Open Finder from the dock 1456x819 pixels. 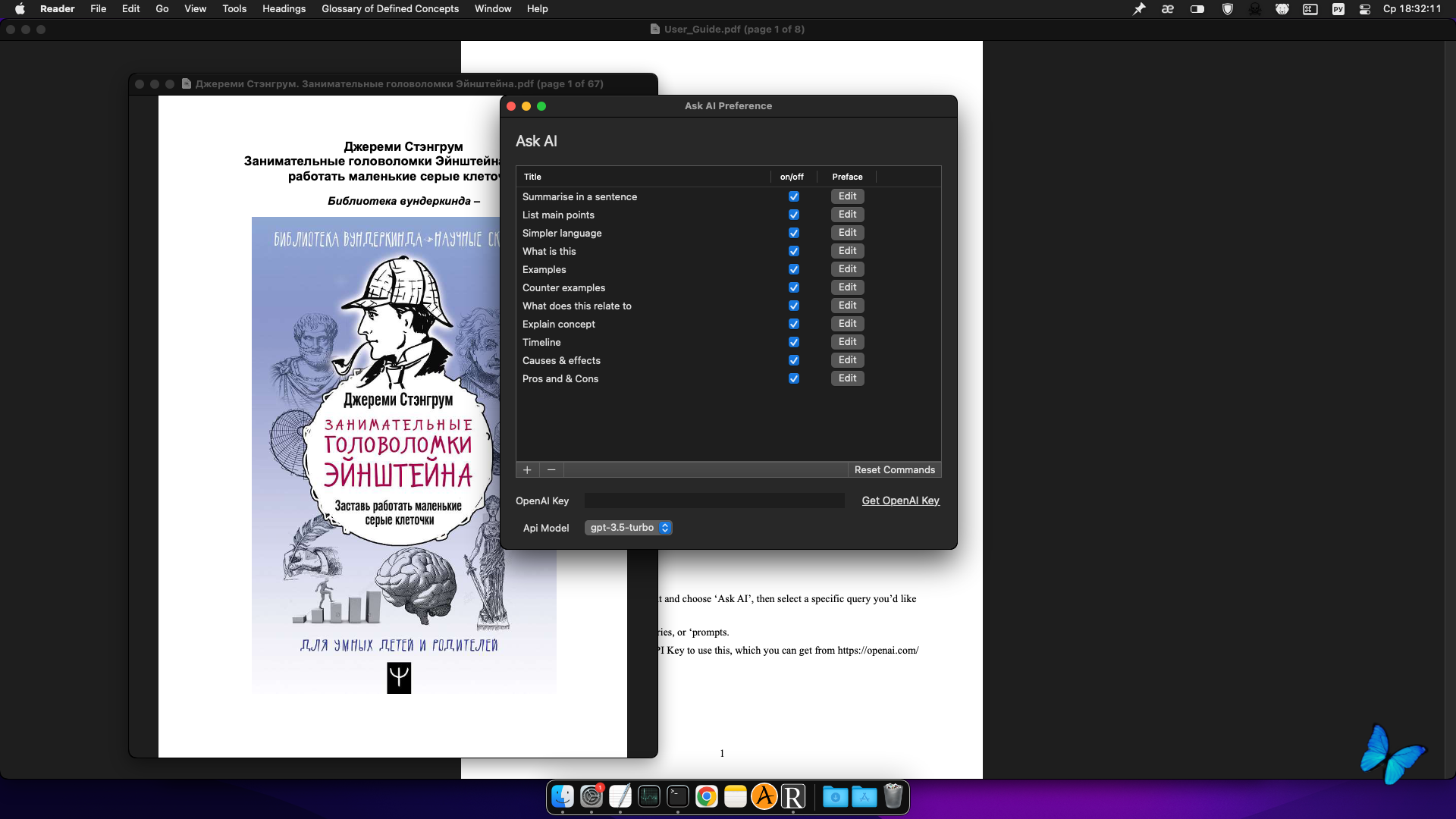pyautogui.click(x=563, y=796)
